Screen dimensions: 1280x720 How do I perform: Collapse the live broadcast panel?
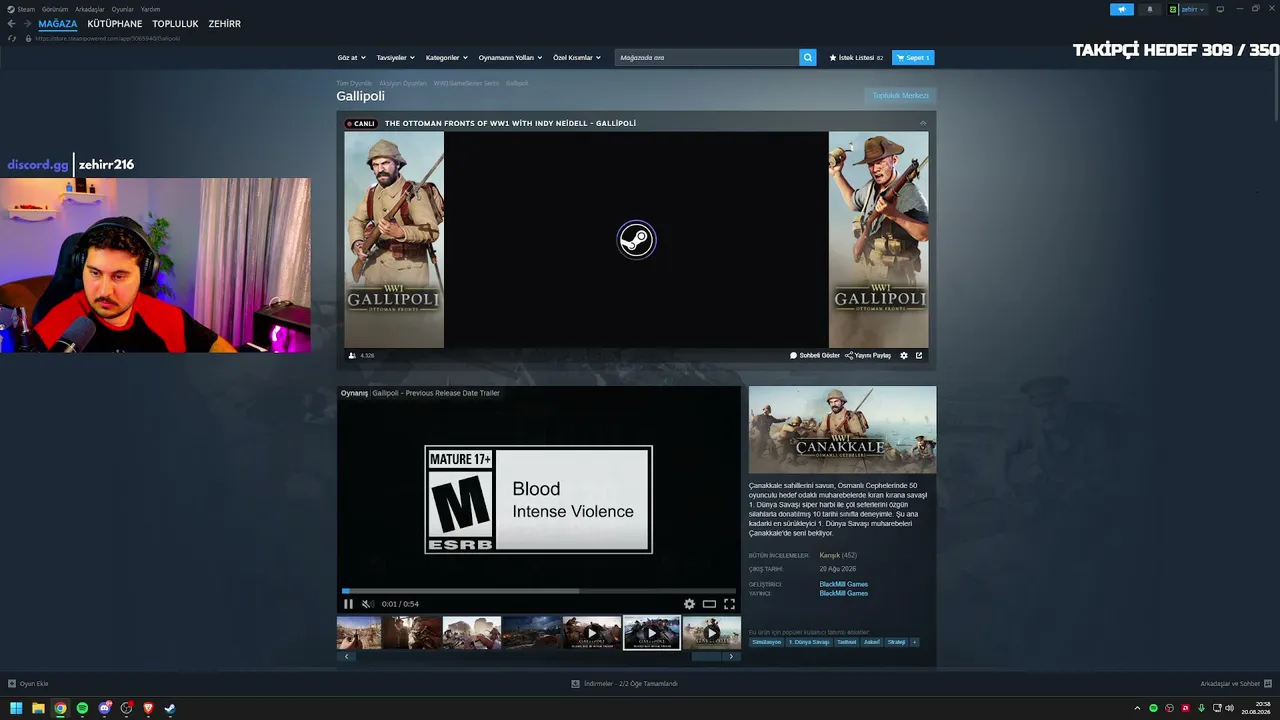point(923,123)
